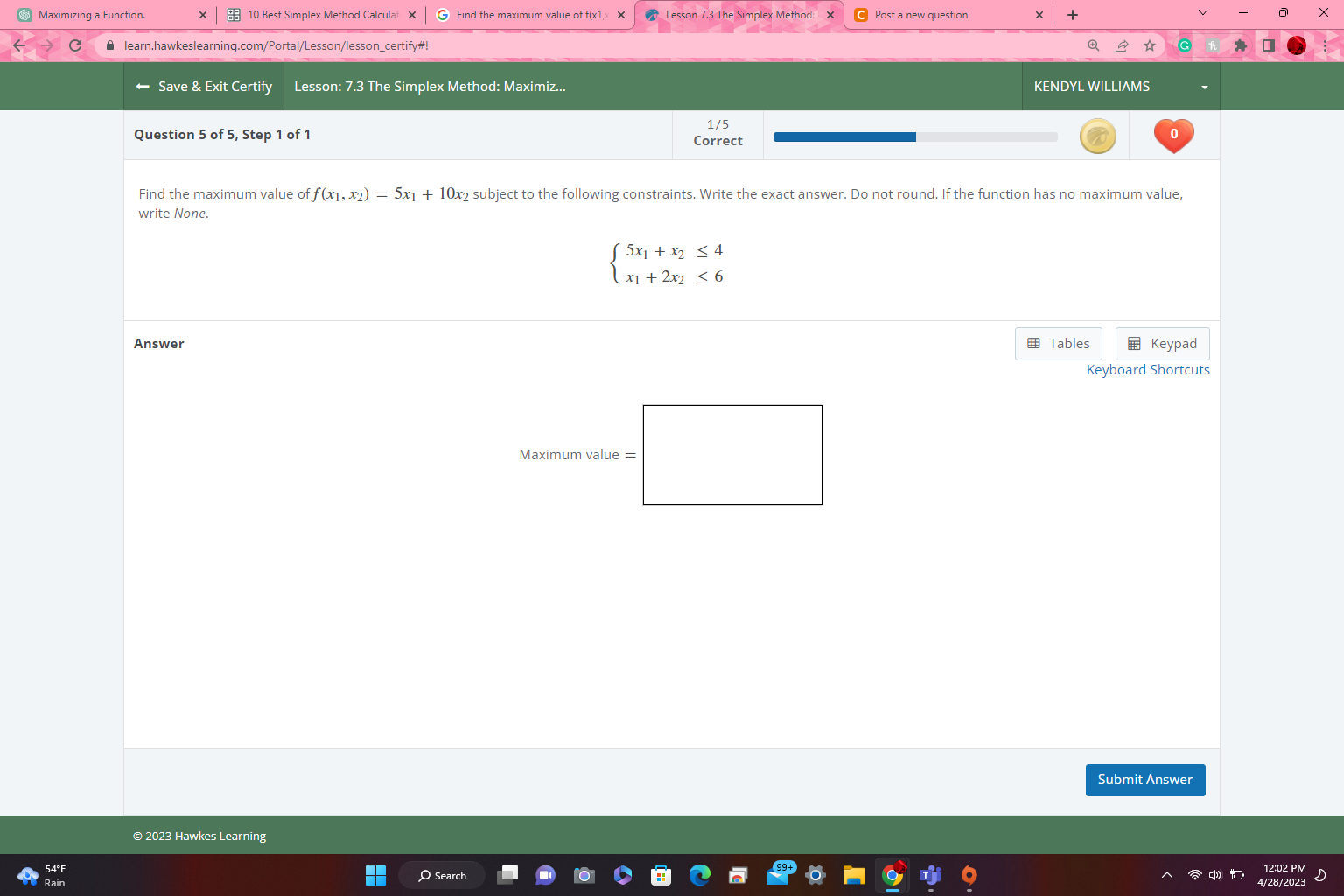The width and height of the screenshot is (1344, 896).
Task: Reload the page with the refresh icon
Action: click(x=75, y=45)
